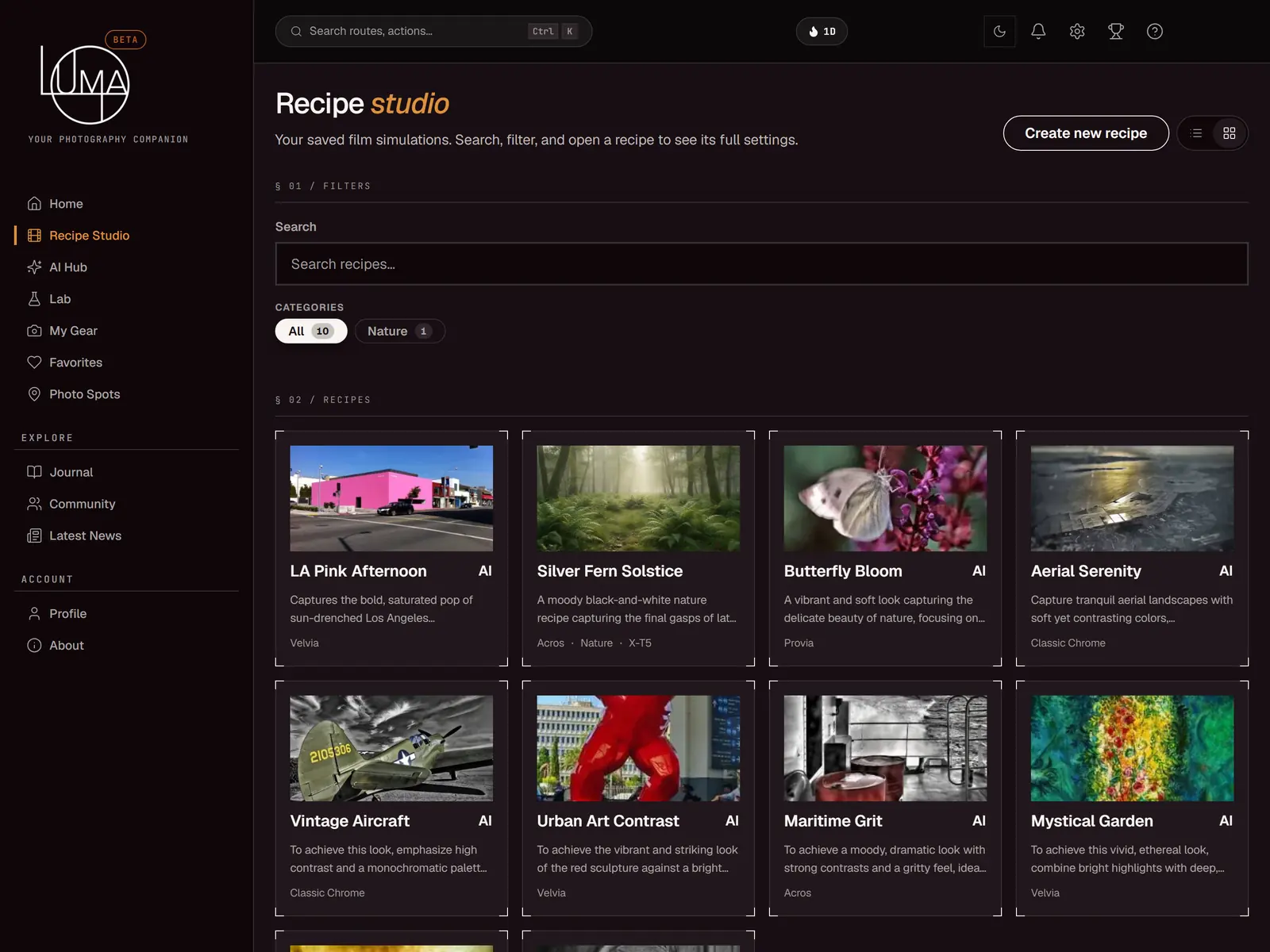Image resolution: width=1270 pixels, height=952 pixels.
Task: Open Latest News newspaper icon
Action: [x=34, y=535]
